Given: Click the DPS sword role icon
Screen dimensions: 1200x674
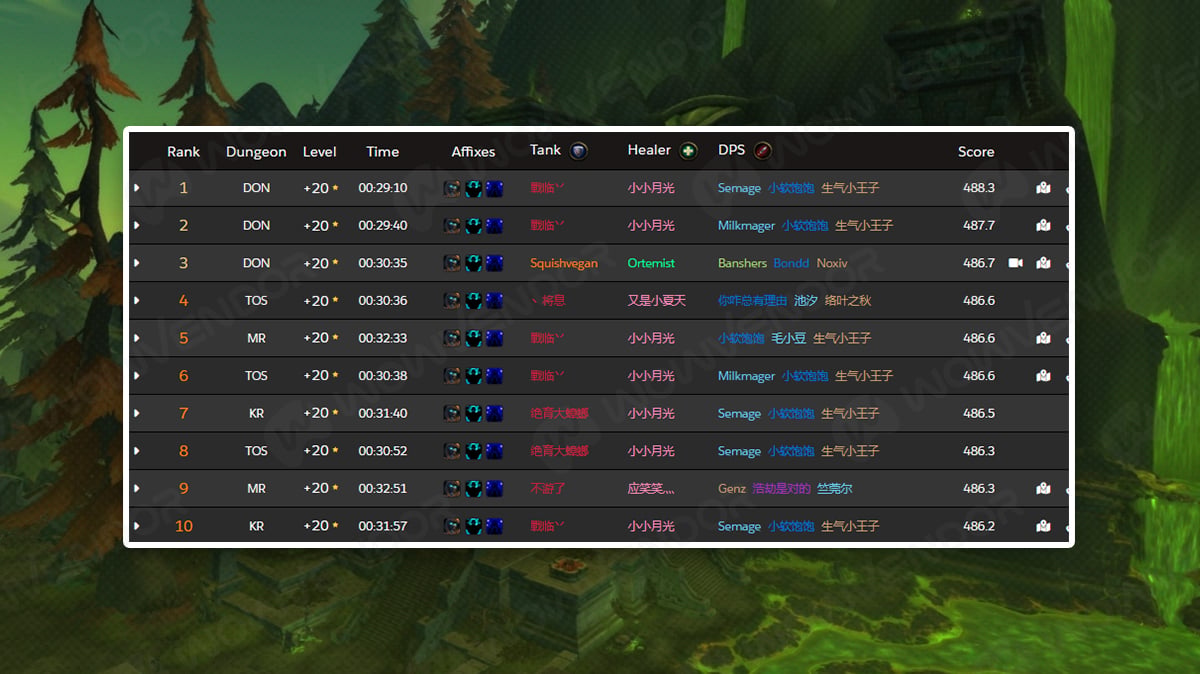Looking at the screenshot, I should pyautogui.click(x=763, y=151).
